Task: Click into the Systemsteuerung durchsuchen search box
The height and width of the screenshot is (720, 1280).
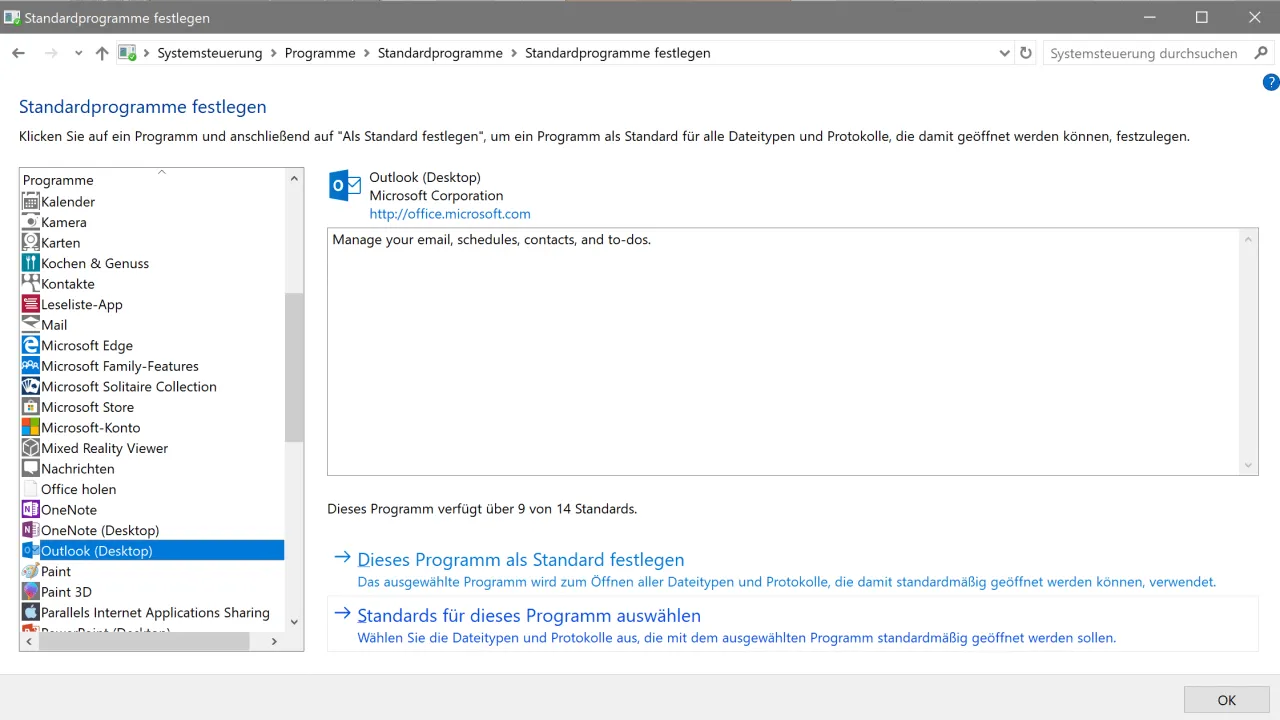Action: (x=1144, y=53)
